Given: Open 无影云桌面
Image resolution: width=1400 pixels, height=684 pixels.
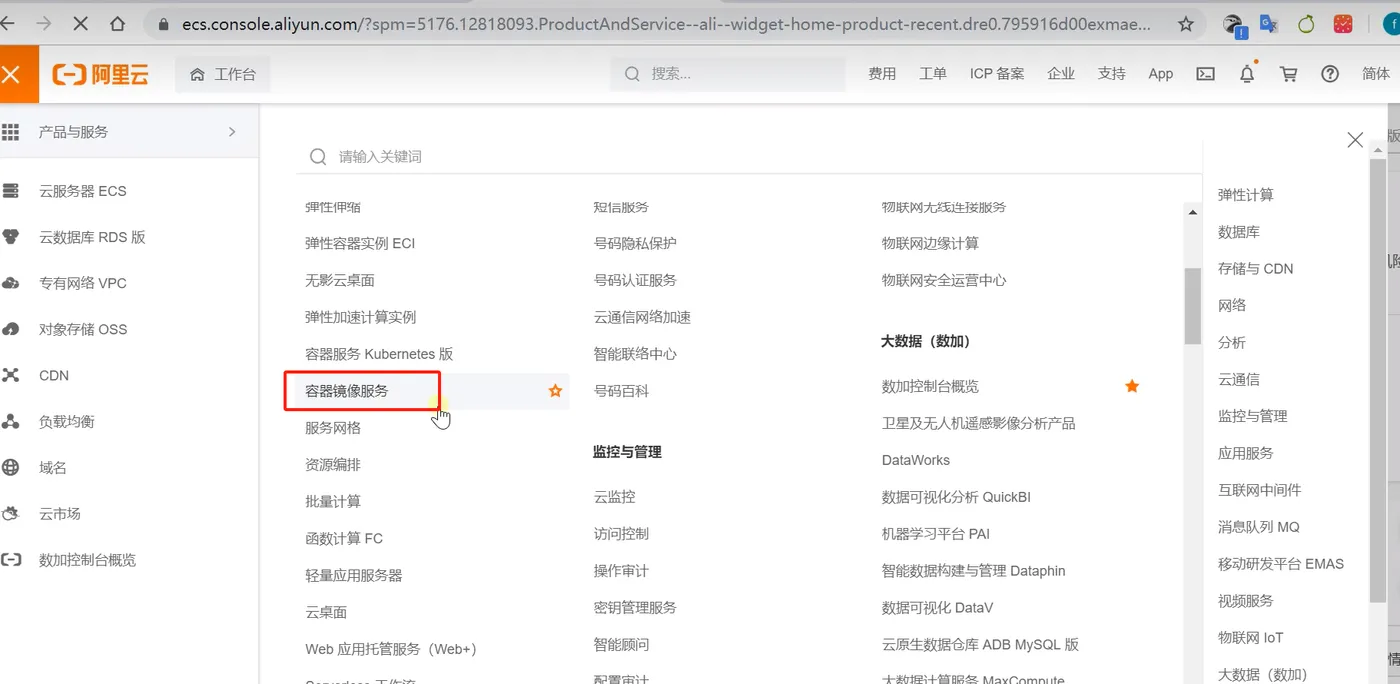Looking at the screenshot, I should point(340,280).
